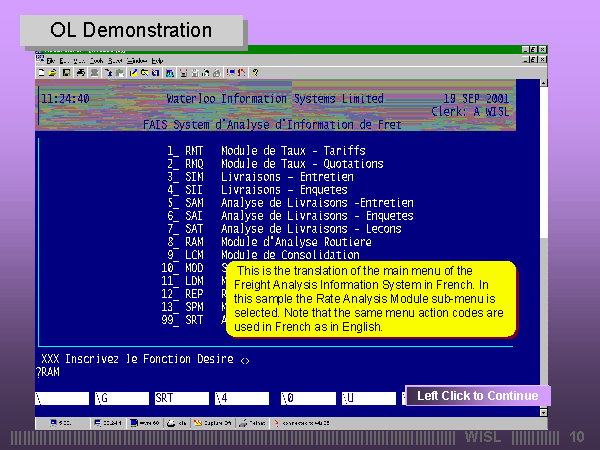Click the New document toolbar icon
This screenshot has width=600, height=450.
pos(40,72)
